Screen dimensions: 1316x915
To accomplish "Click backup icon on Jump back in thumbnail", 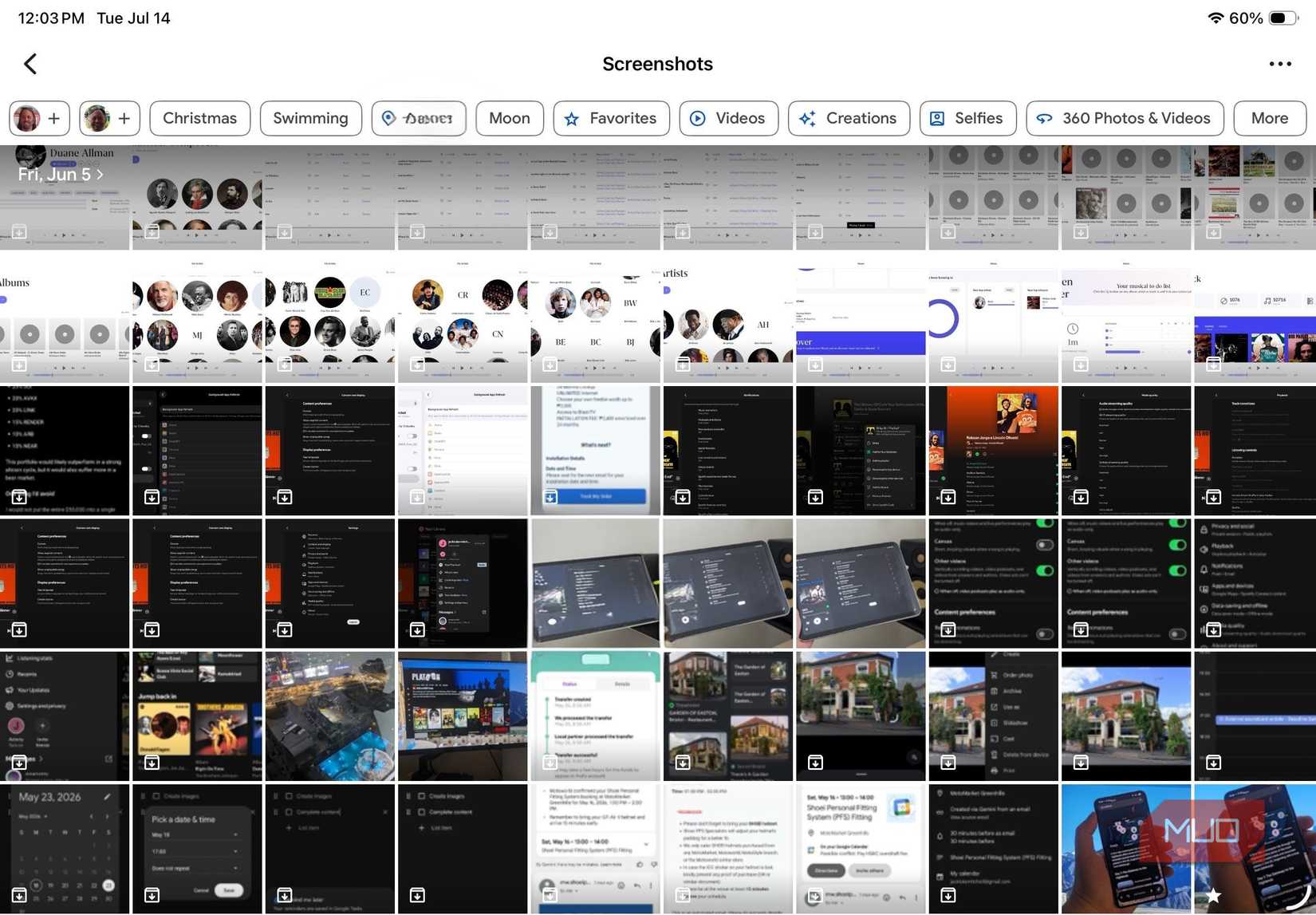I will tap(152, 763).
